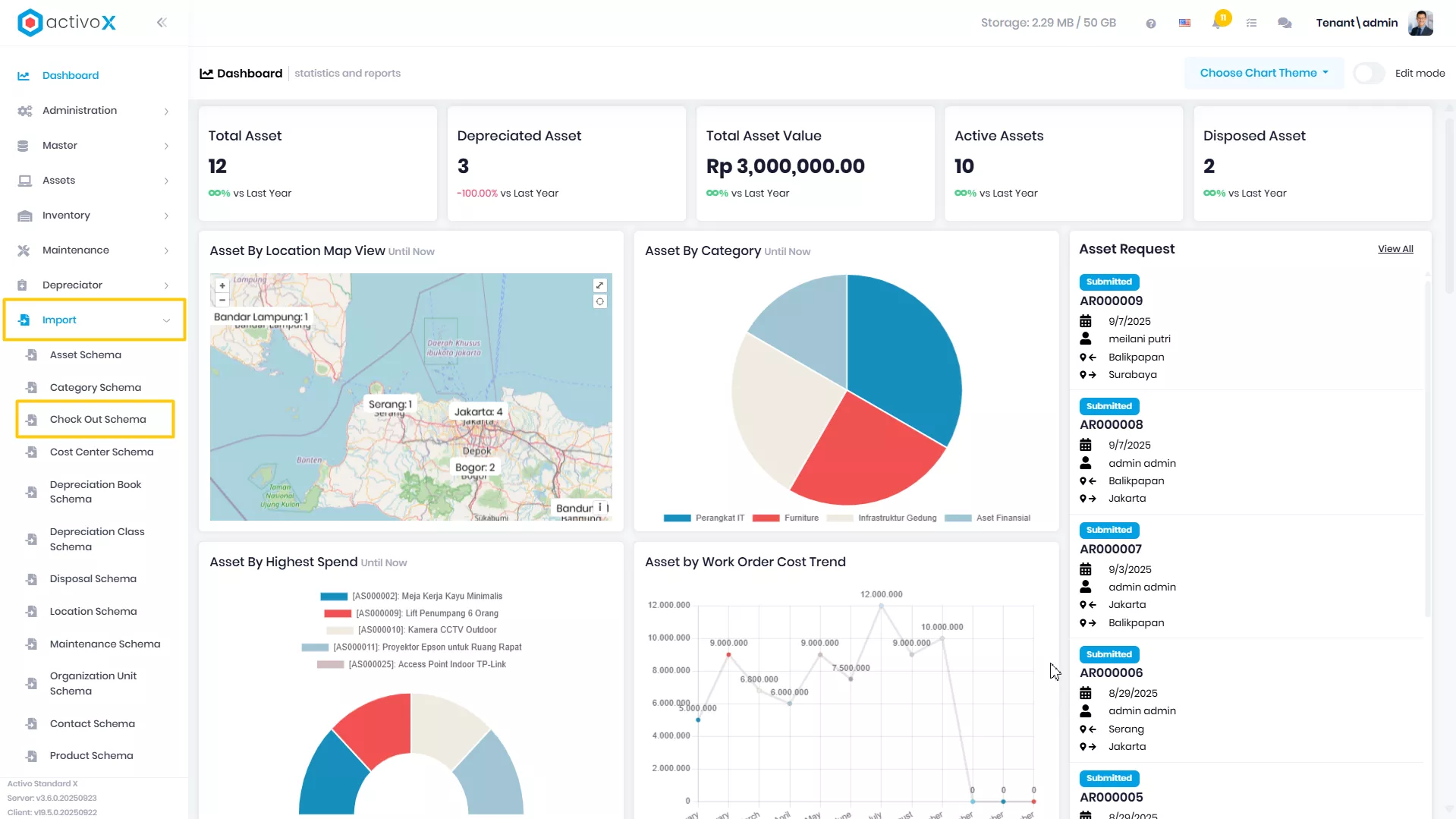
Task: Open the chat messages icon
Action: pos(1285,23)
